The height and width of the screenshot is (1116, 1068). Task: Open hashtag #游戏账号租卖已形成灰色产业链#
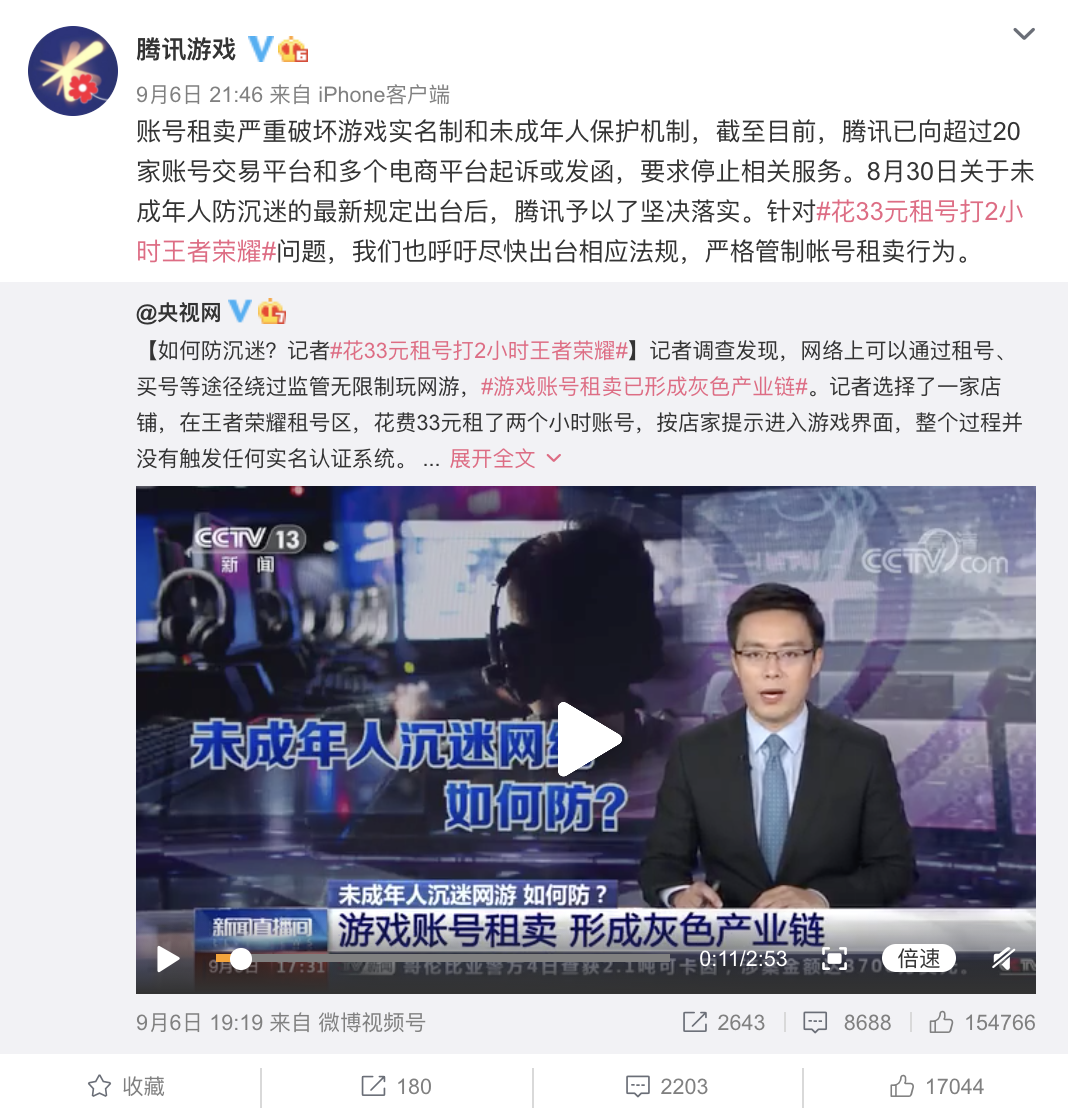(644, 386)
